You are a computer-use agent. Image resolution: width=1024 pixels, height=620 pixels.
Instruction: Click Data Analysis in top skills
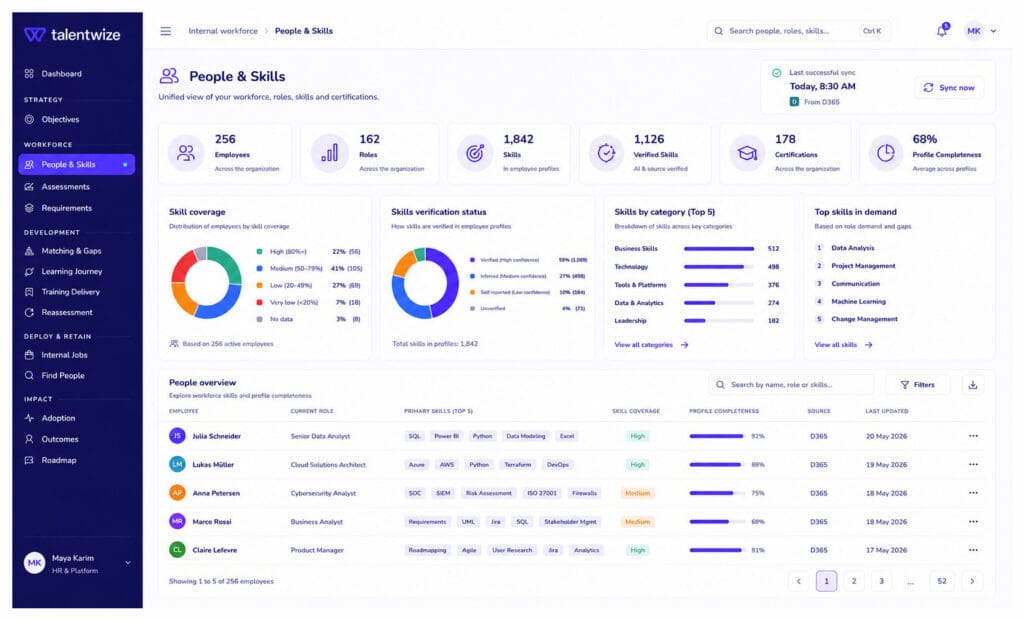(852, 248)
